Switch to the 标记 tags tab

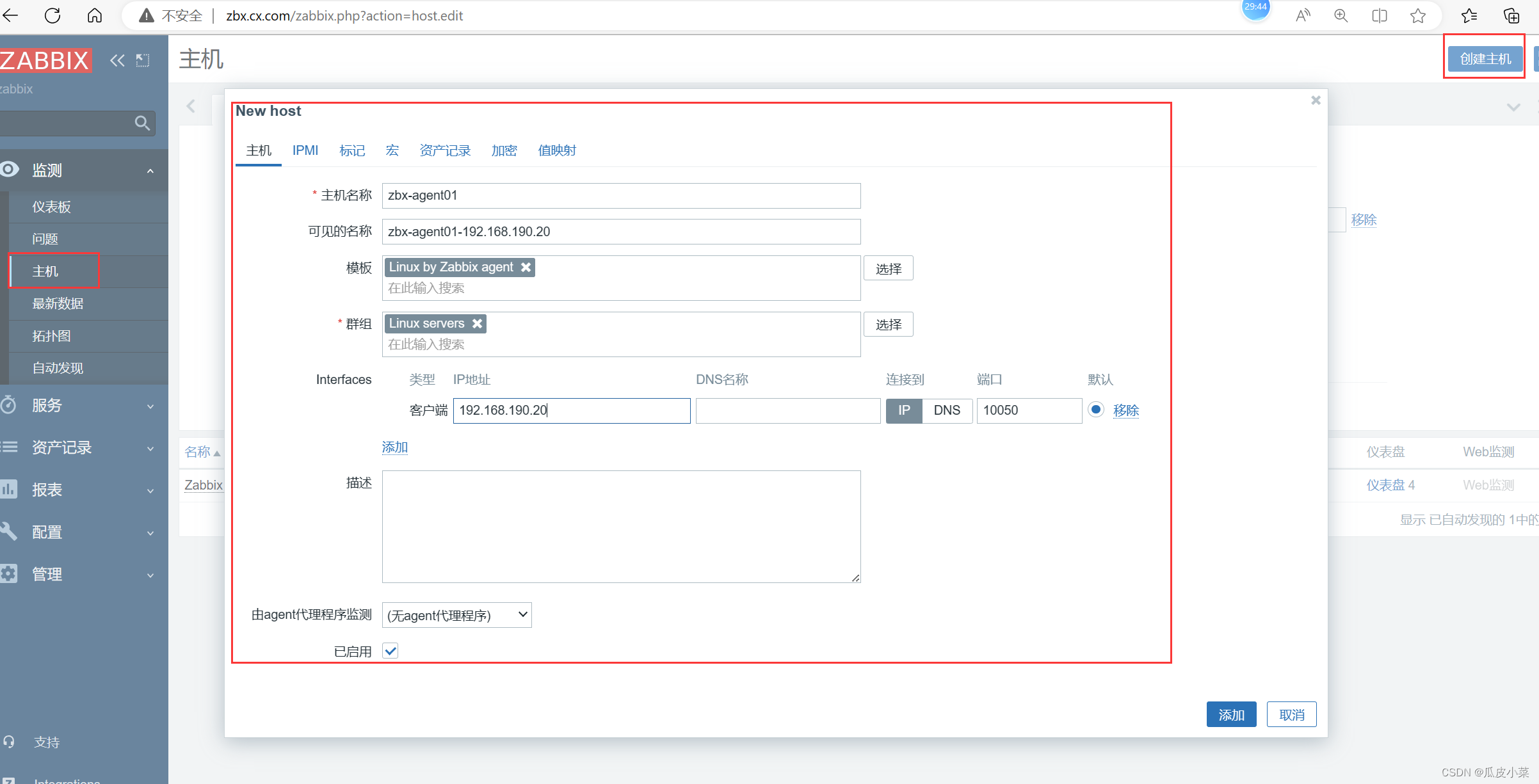352,150
